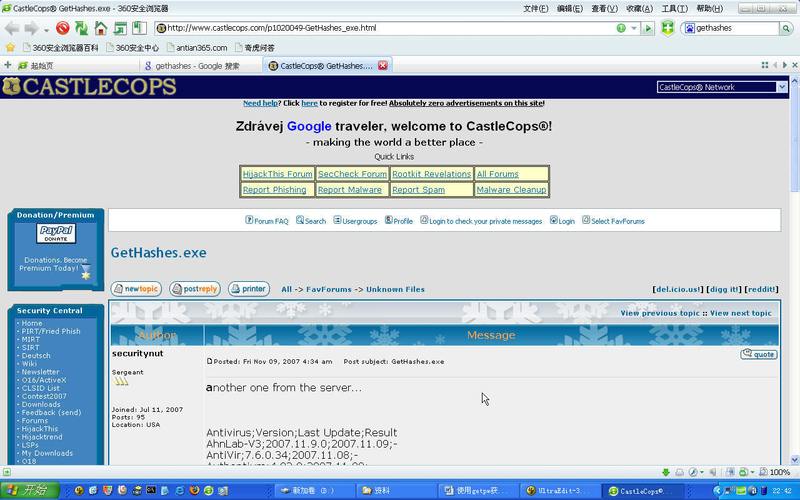Close the CastleCops tab
Image resolution: width=800 pixels, height=500 pixels.
(x=383, y=65)
